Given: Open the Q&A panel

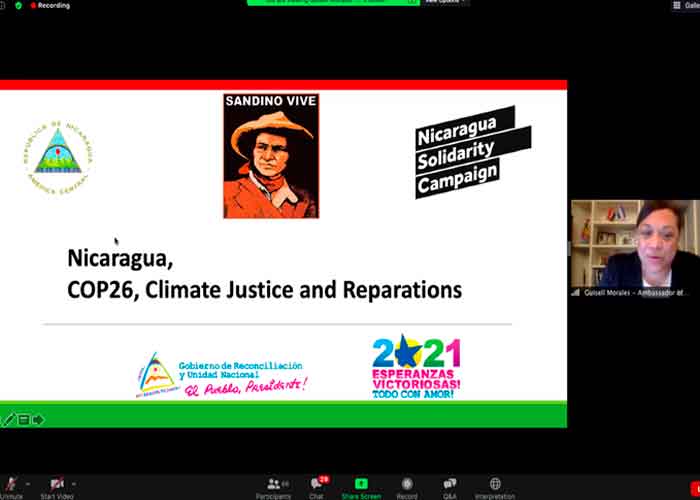Looking at the screenshot, I should point(450,485).
